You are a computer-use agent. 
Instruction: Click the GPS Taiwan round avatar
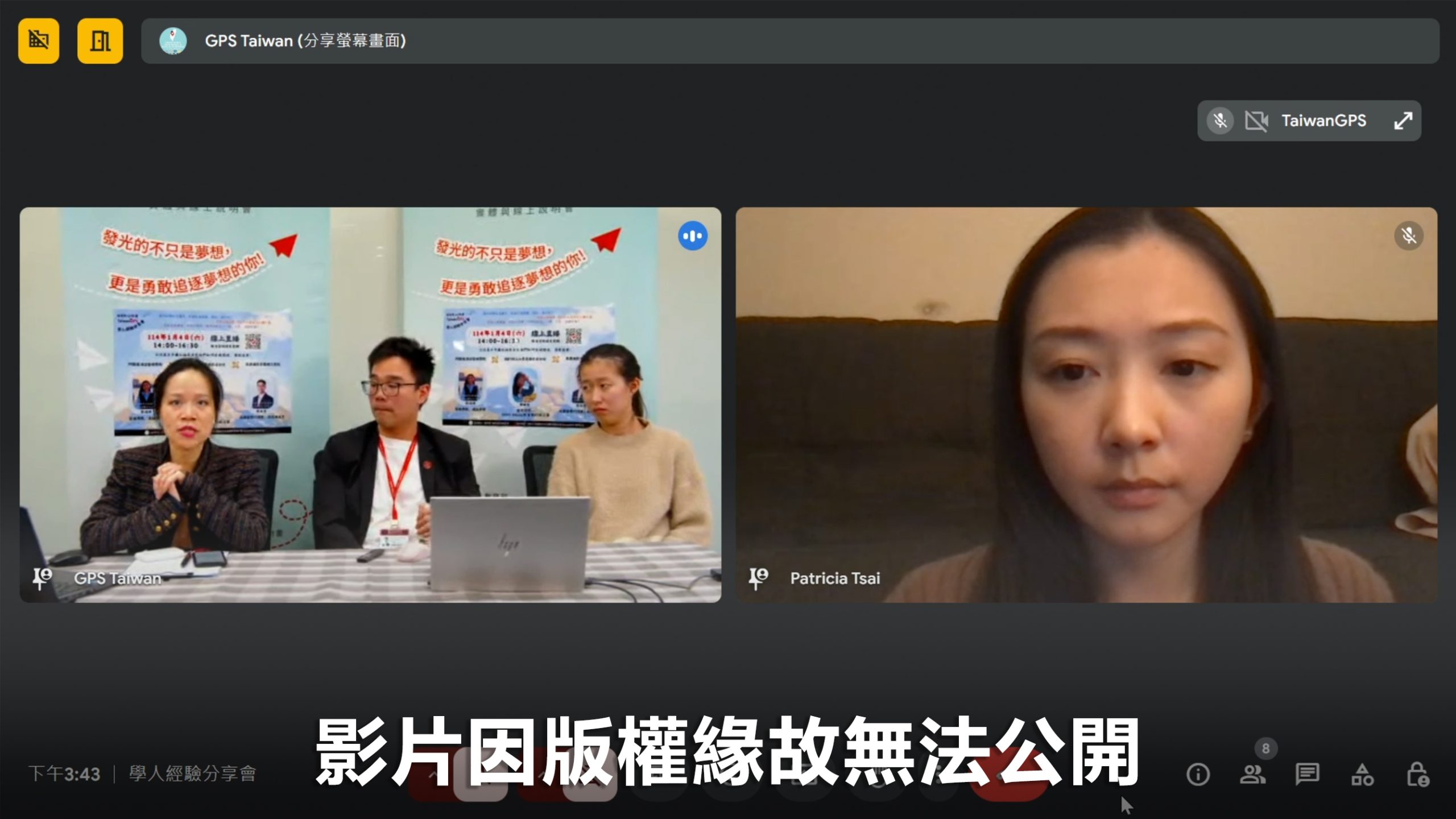click(x=173, y=41)
